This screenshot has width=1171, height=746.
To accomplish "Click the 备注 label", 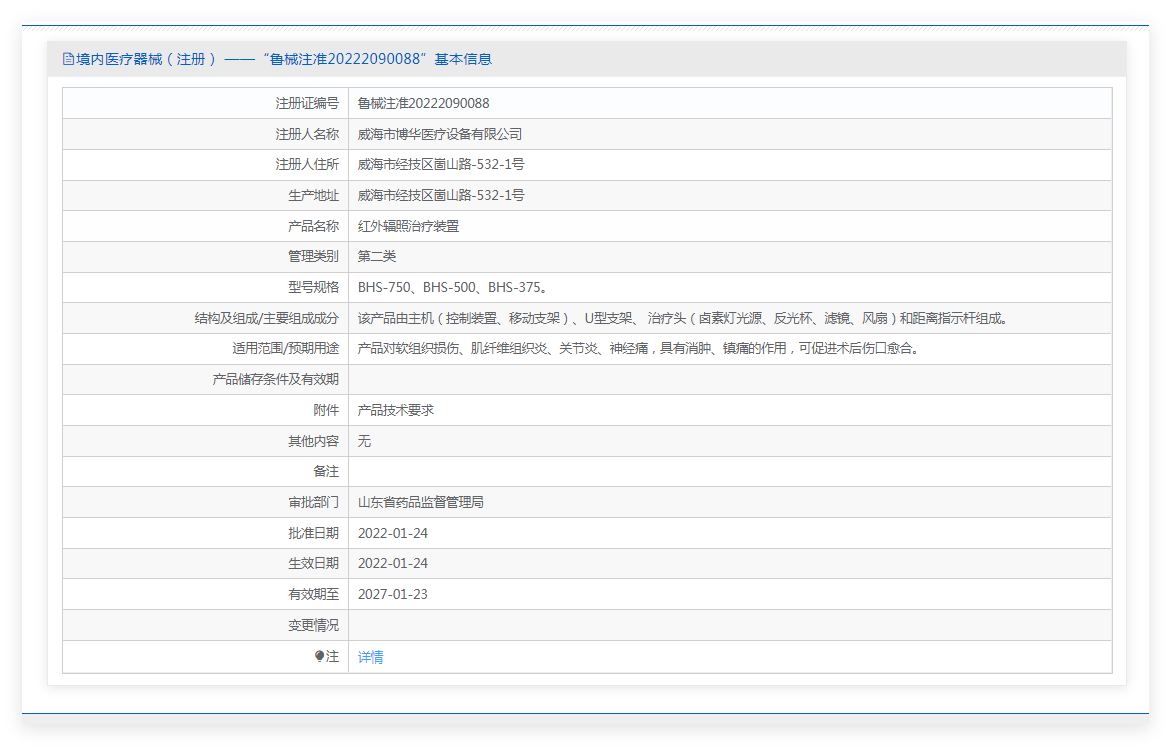I will tap(326, 472).
